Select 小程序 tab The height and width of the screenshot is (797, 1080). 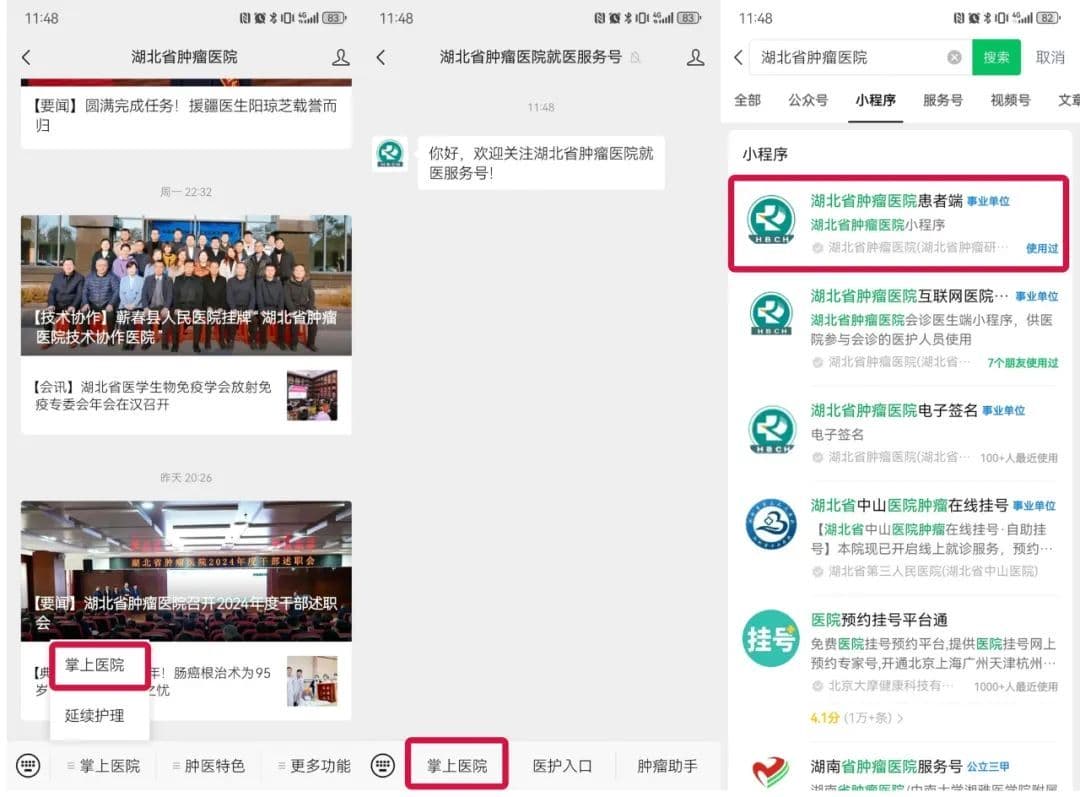tap(875, 100)
